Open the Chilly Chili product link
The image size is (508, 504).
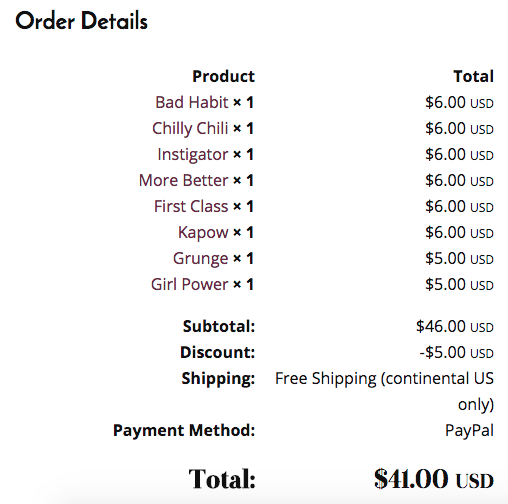coord(190,129)
